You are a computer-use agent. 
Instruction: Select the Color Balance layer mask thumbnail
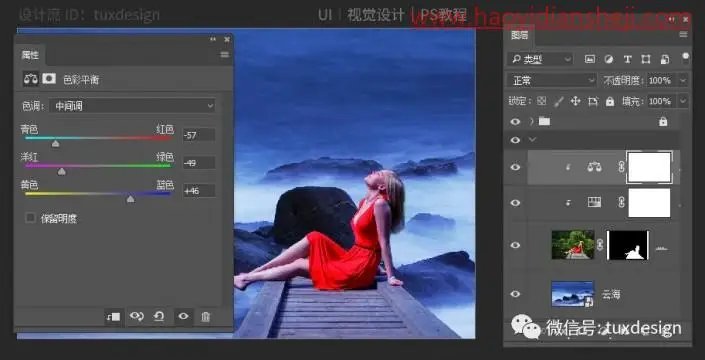click(649, 167)
